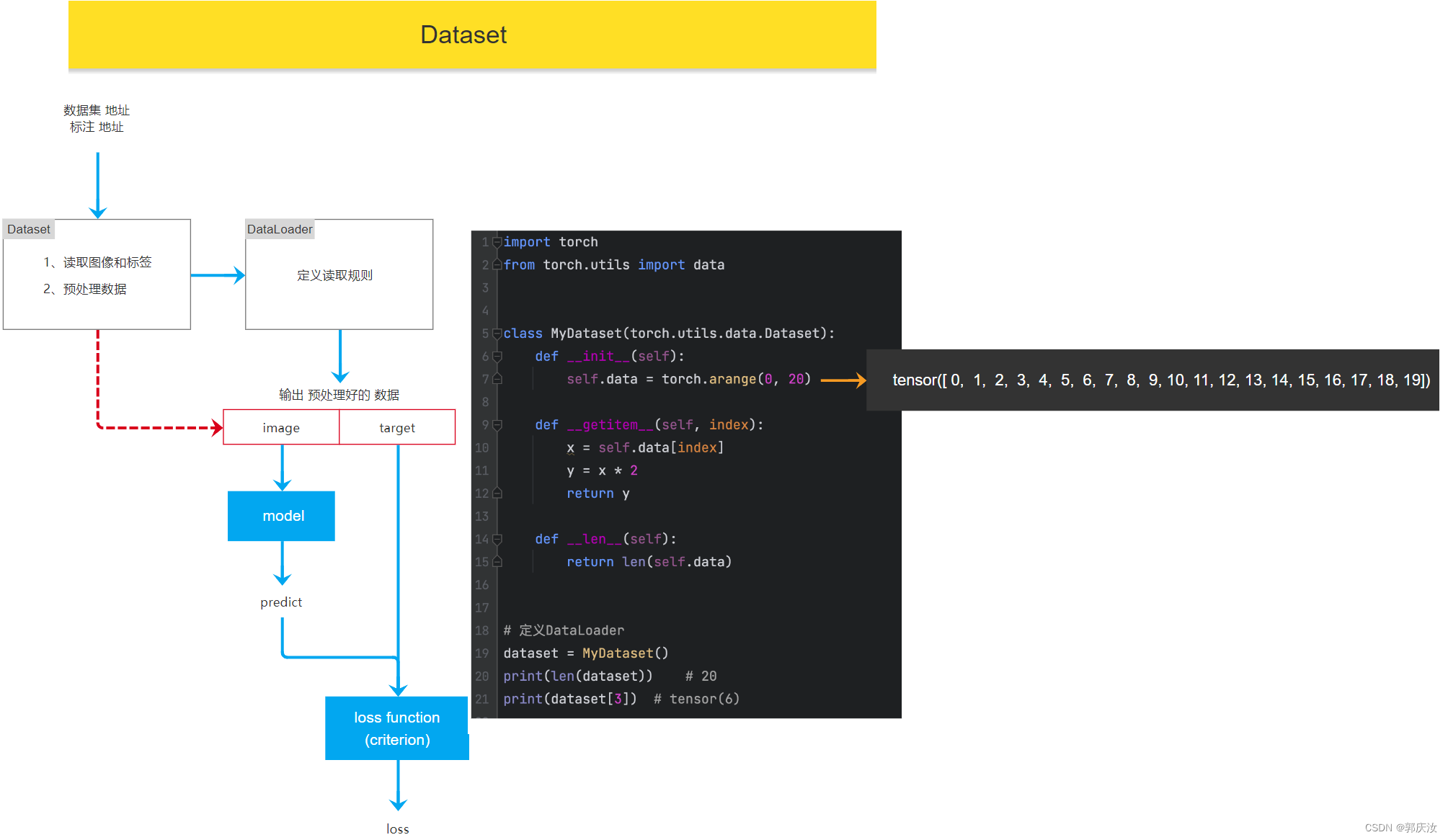Click the fold end marker at line 7
Screen dimensions: 1448x840
pyautogui.click(x=497, y=379)
